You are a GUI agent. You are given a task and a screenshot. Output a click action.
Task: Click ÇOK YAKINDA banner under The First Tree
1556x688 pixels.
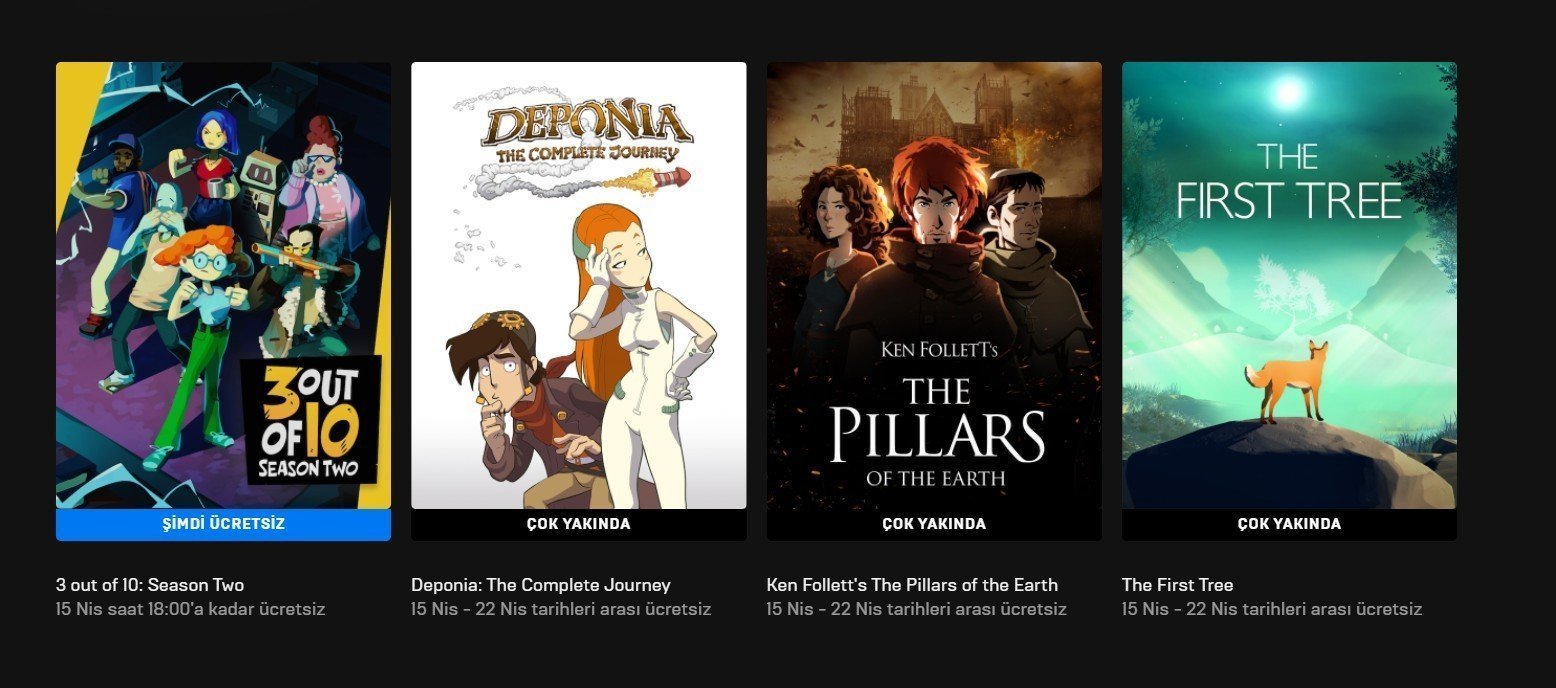coord(1289,525)
